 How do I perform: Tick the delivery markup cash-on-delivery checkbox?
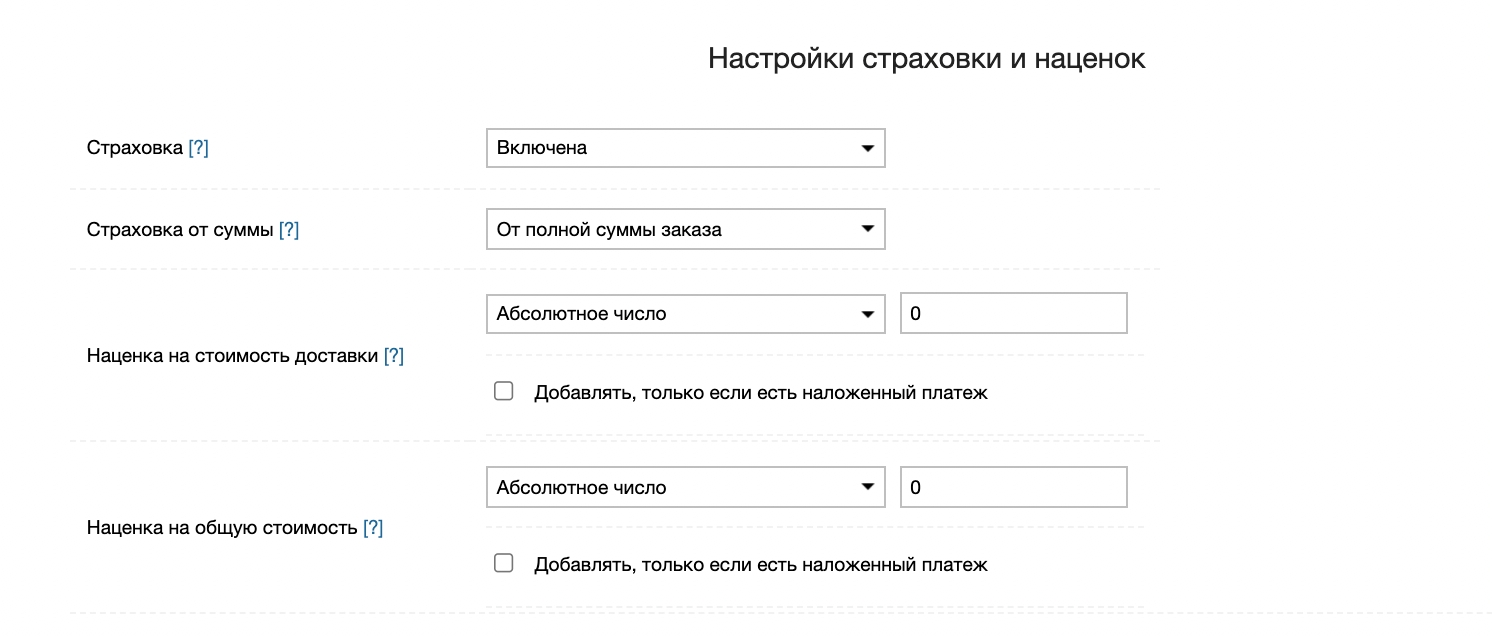click(504, 391)
